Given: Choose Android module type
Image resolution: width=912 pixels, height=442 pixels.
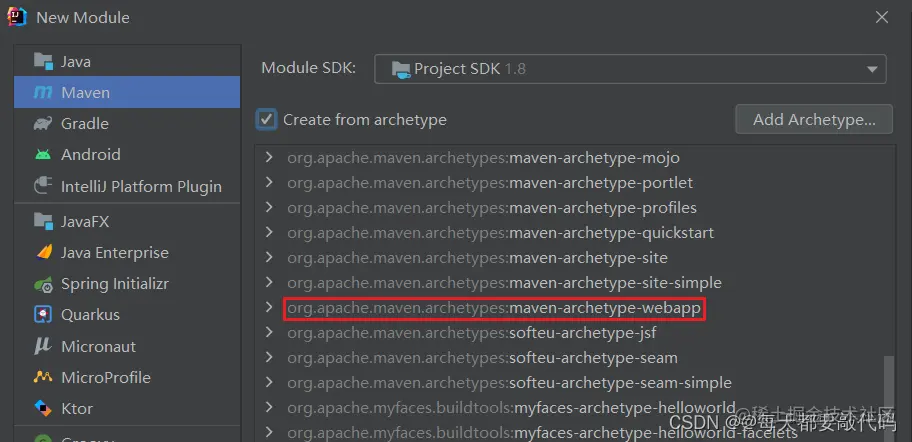Looking at the screenshot, I should click(x=127, y=155).
